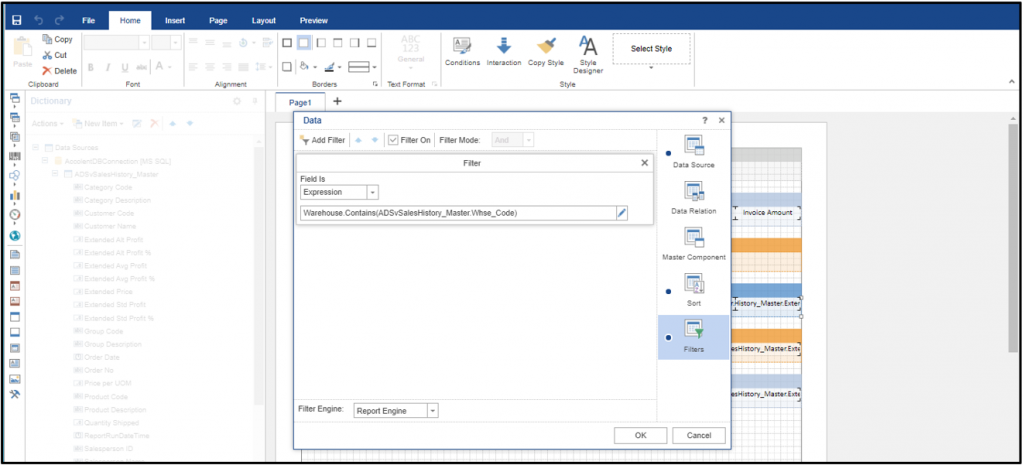Collapse the Data Sources tree node
The height and width of the screenshot is (465, 1024).
(x=37, y=148)
